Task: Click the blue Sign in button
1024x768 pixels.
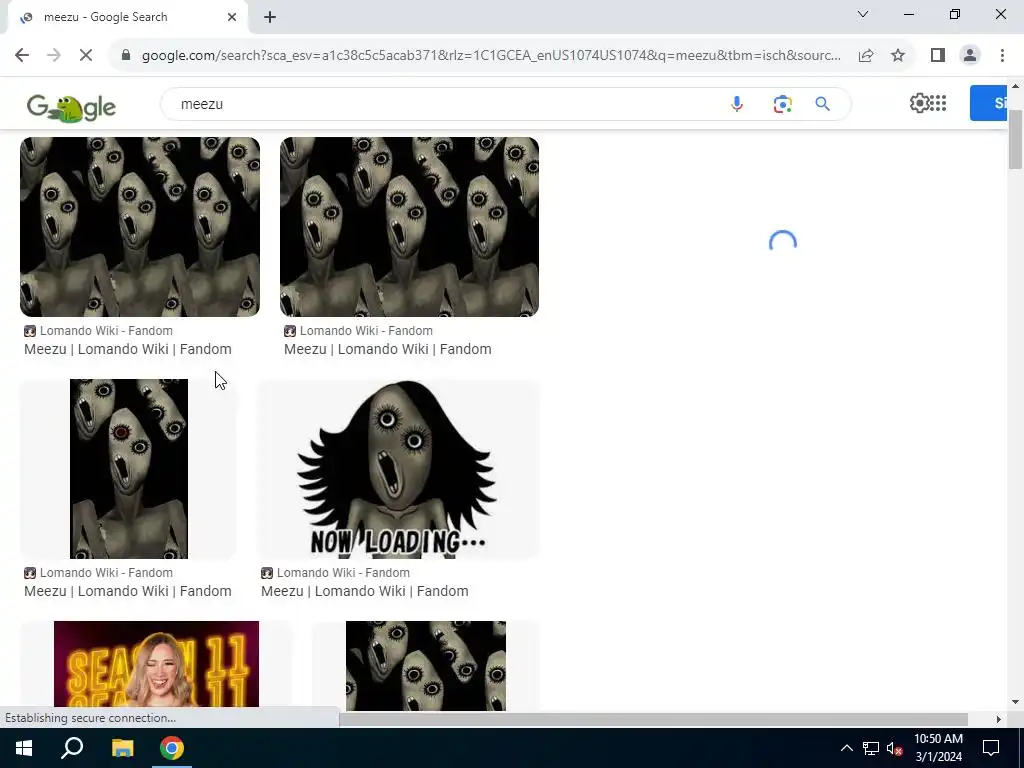Action: coord(989,103)
